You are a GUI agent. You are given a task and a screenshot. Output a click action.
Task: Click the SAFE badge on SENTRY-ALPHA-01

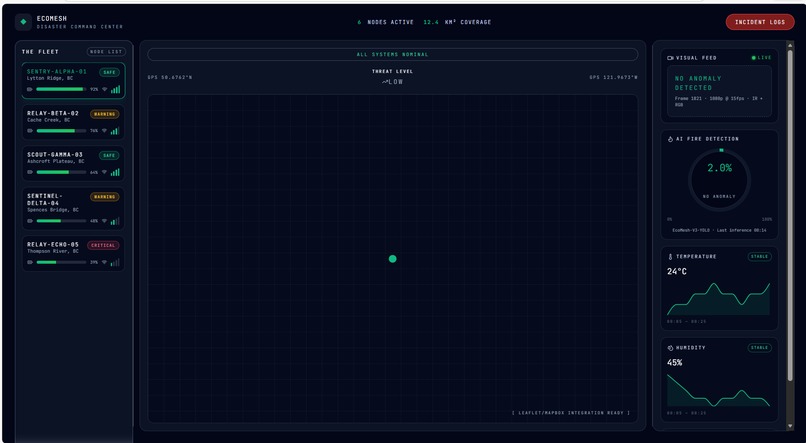pyautogui.click(x=109, y=72)
